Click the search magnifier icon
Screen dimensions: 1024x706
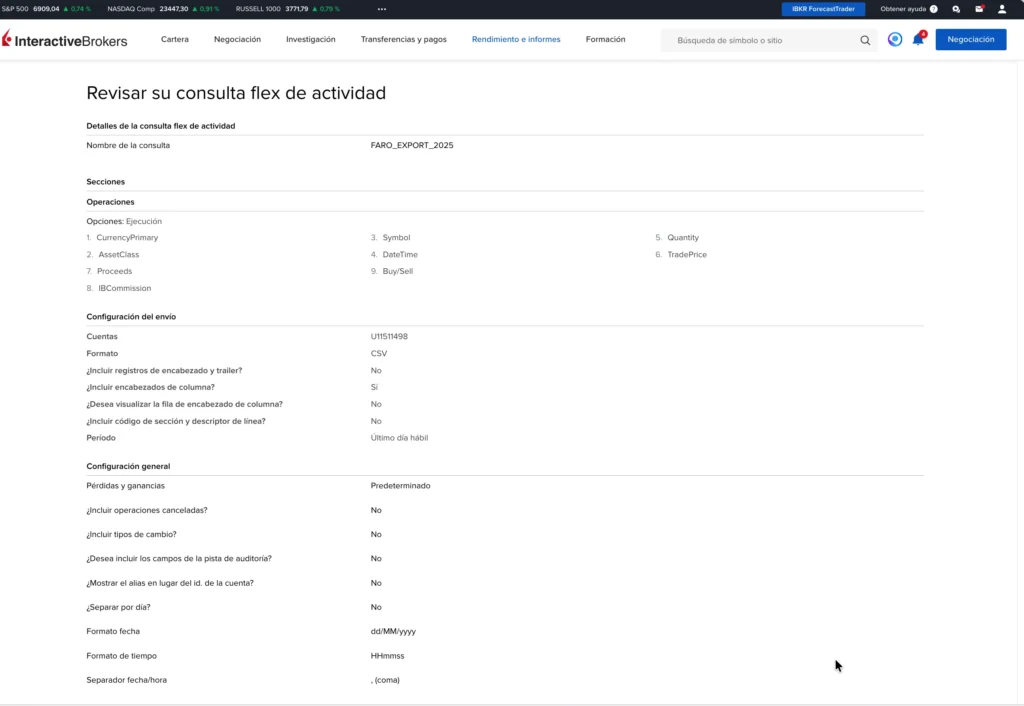pyautogui.click(x=865, y=41)
